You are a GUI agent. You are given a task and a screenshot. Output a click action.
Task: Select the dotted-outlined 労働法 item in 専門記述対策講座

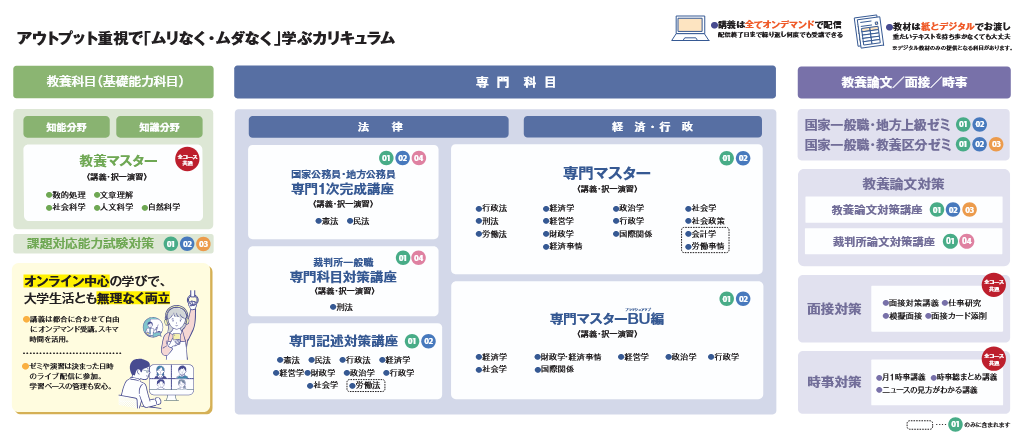(x=367, y=385)
